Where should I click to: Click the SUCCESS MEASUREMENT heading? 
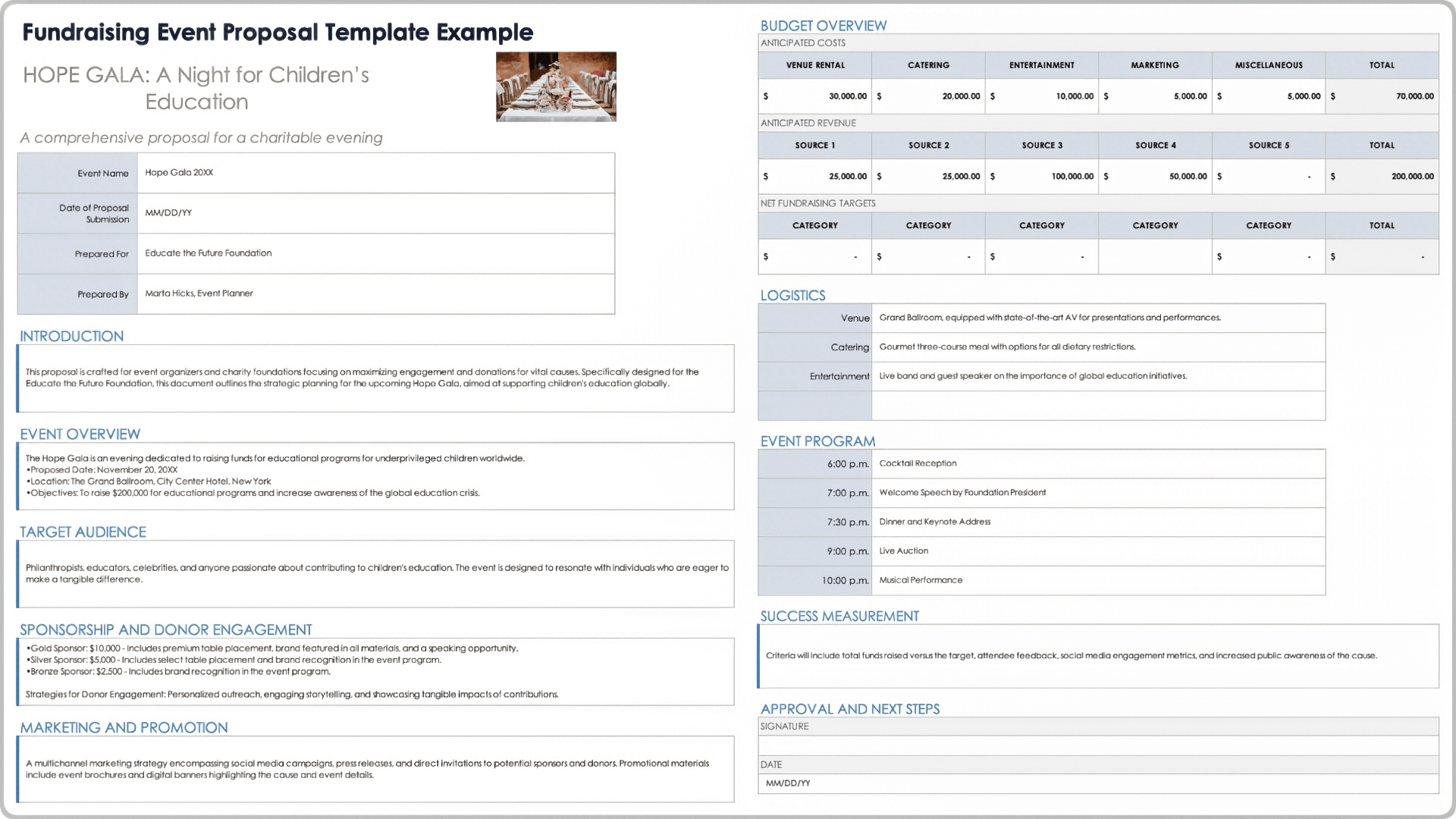click(x=839, y=616)
